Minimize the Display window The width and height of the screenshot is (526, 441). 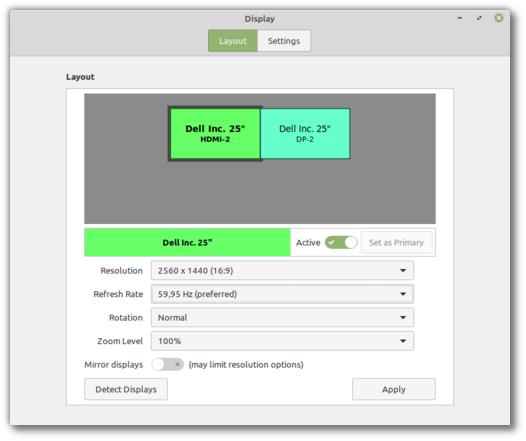pyautogui.click(x=460, y=18)
